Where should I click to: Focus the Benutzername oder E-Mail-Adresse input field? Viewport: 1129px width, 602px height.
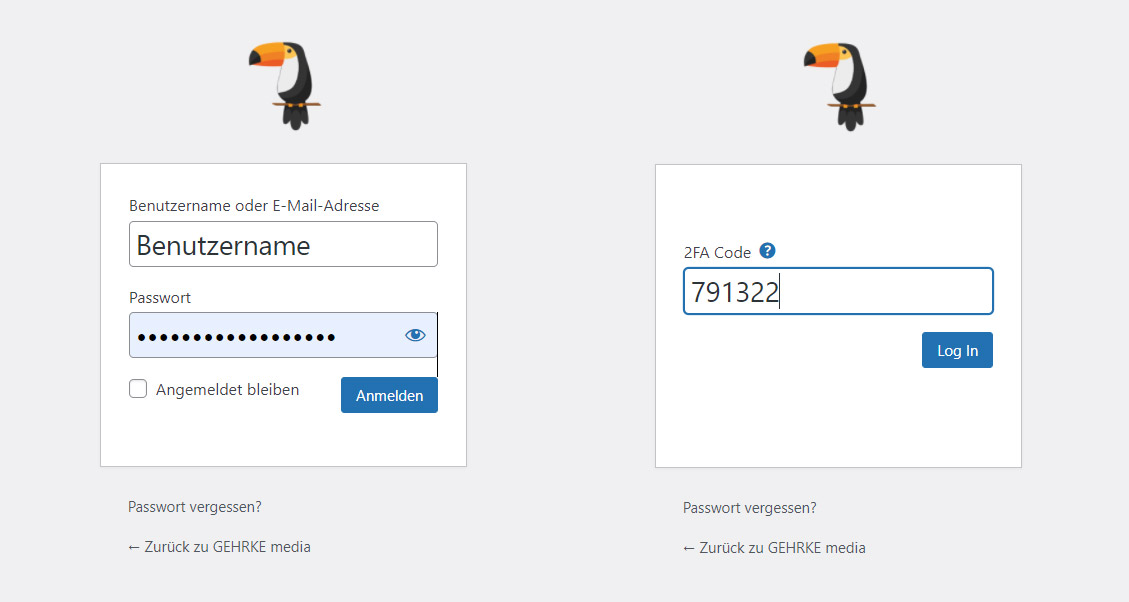click(283, 244)
